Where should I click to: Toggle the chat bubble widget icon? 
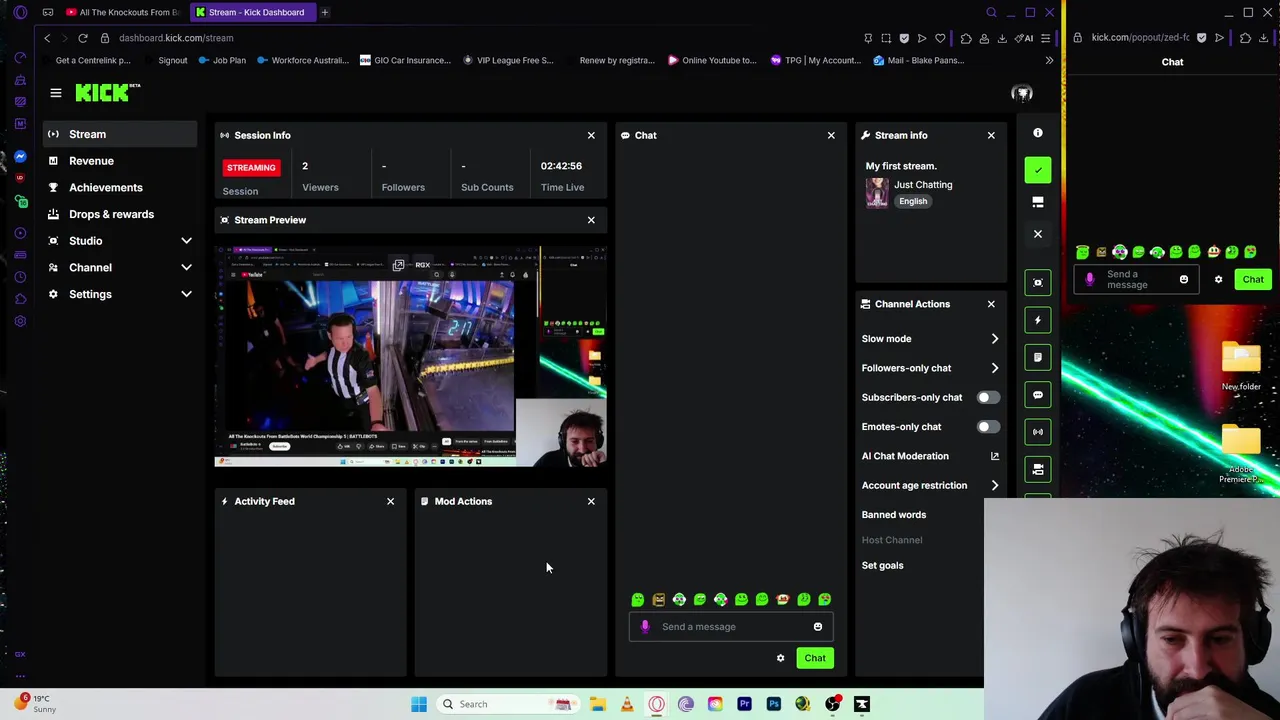pos(1038,395)
